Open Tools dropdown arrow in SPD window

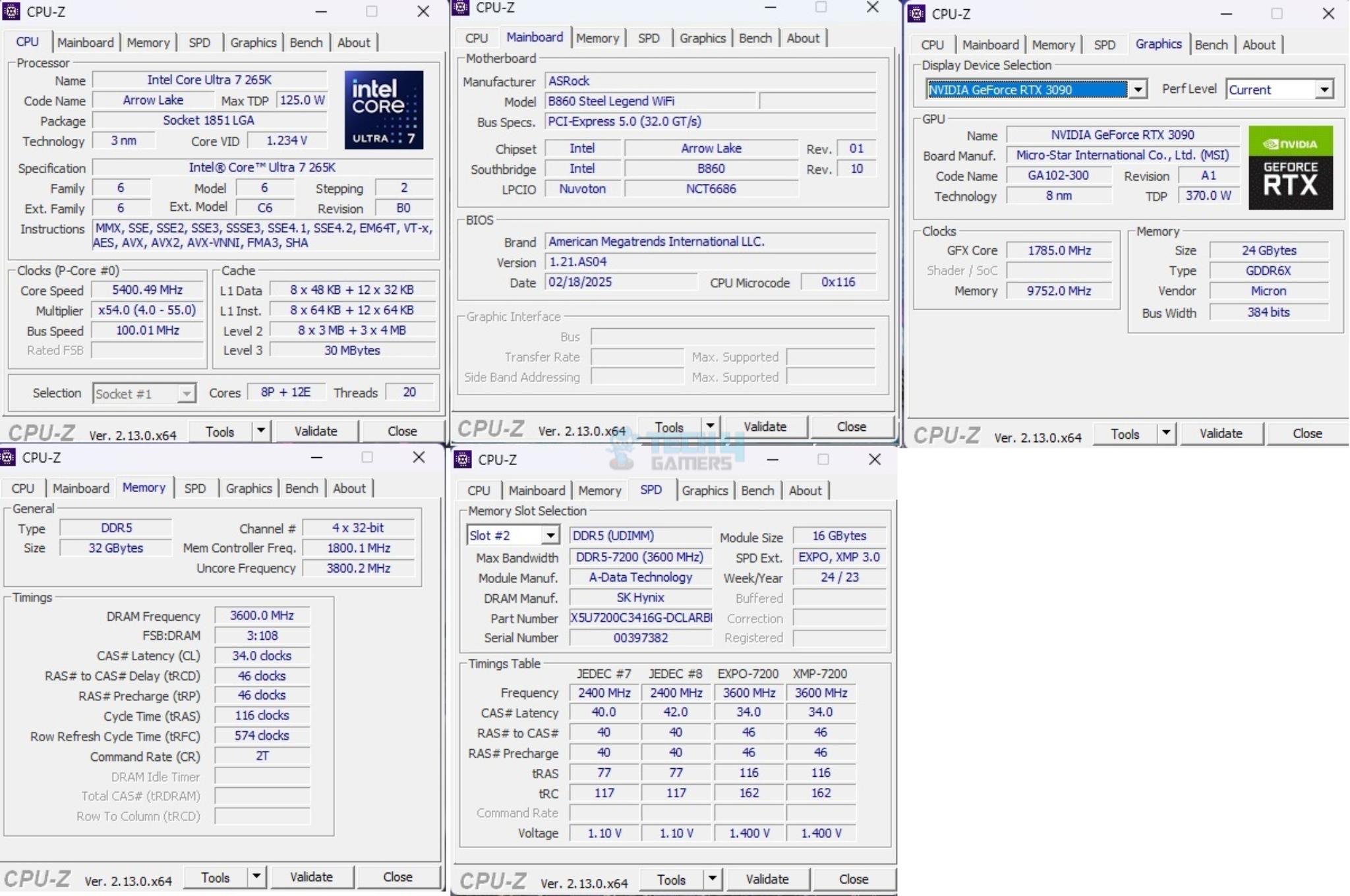click(712, 878)
